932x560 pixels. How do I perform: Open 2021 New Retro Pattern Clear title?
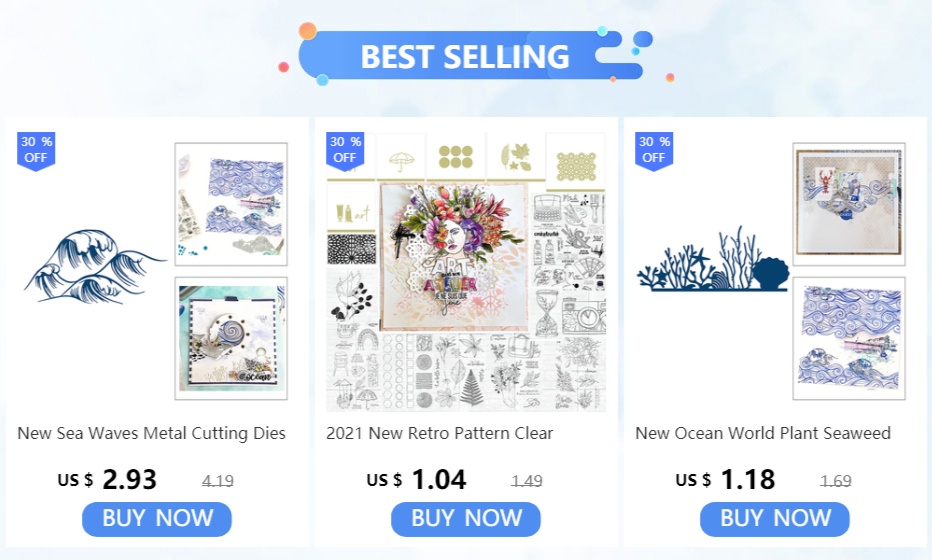tap(440, 433)
